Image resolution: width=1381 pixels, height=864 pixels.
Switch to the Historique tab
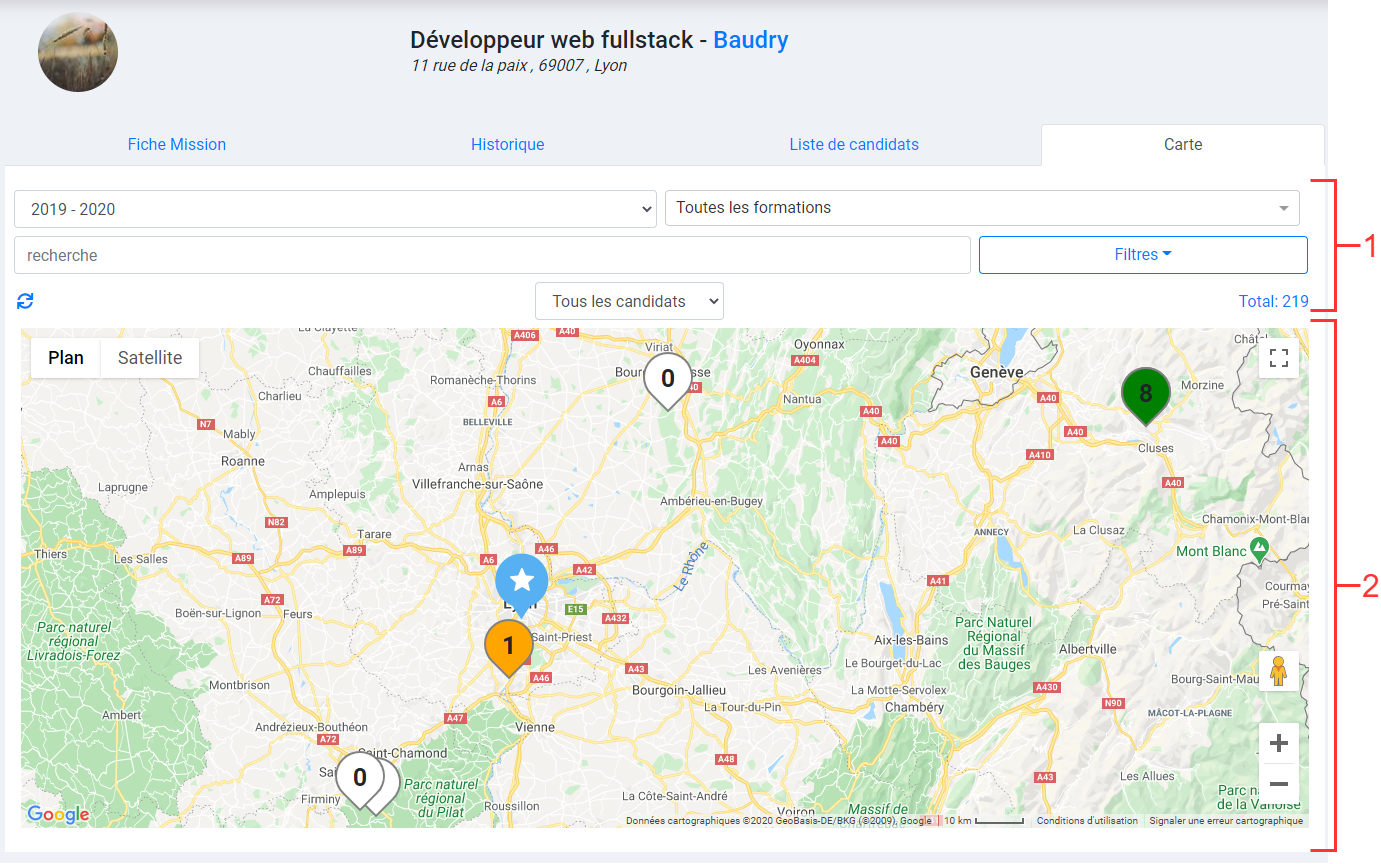point(508,144)
